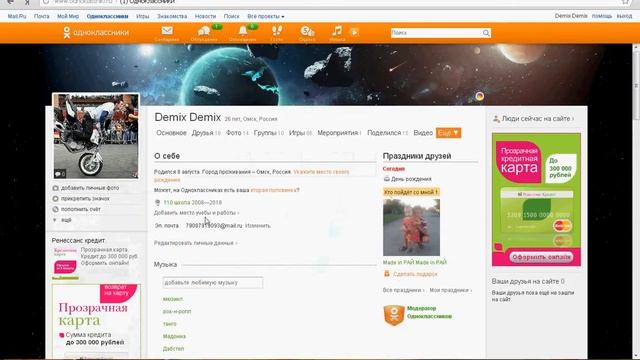Screen dimensions: 640x360
Task: Open the Обсуждения speech bubbles icon
Action: [x=204, y=31]
